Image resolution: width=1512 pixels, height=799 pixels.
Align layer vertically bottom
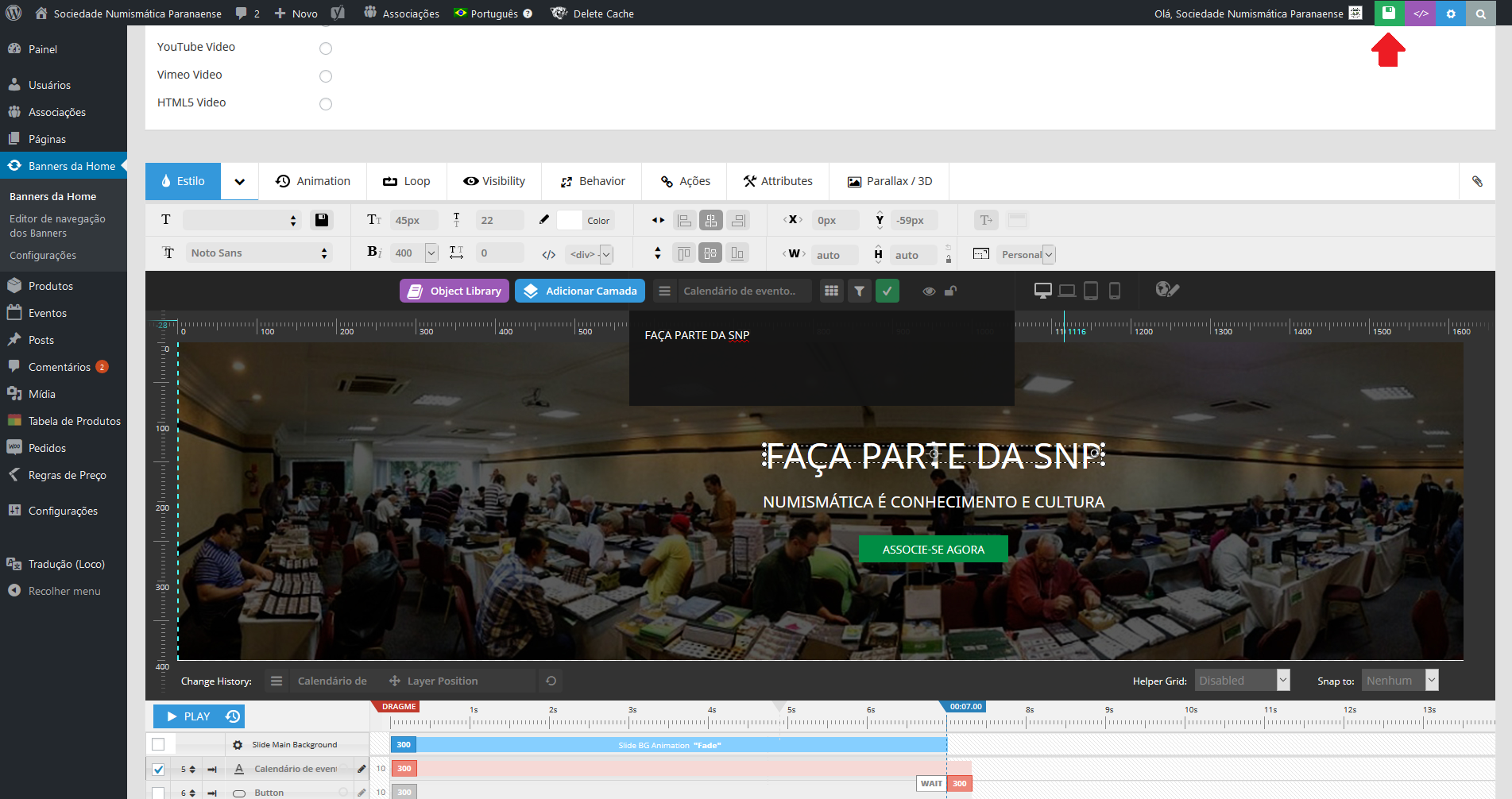[737, 253]
